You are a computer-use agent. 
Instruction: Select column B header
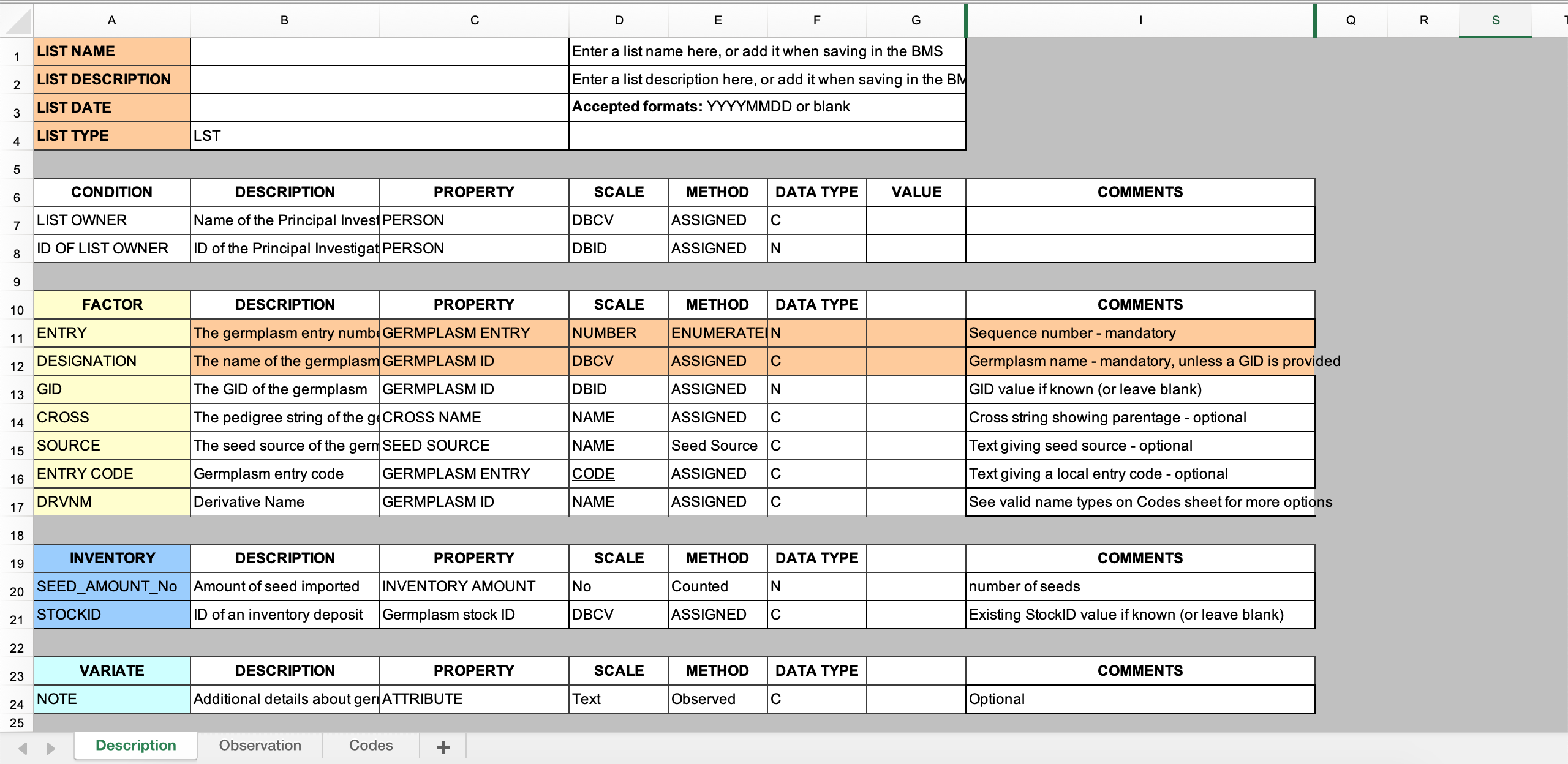(285, 20)
